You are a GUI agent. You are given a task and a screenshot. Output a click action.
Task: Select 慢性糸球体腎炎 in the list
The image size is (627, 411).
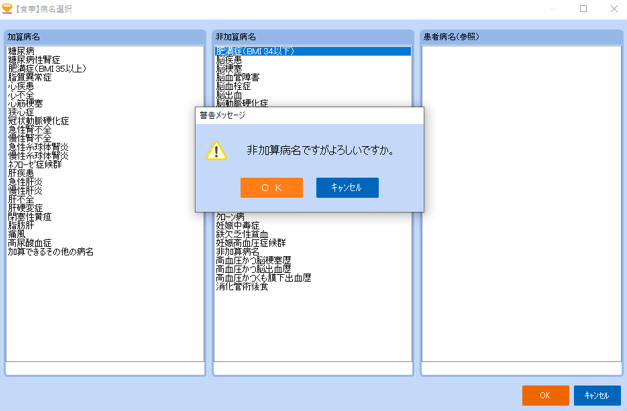click(x=38, y=156)
